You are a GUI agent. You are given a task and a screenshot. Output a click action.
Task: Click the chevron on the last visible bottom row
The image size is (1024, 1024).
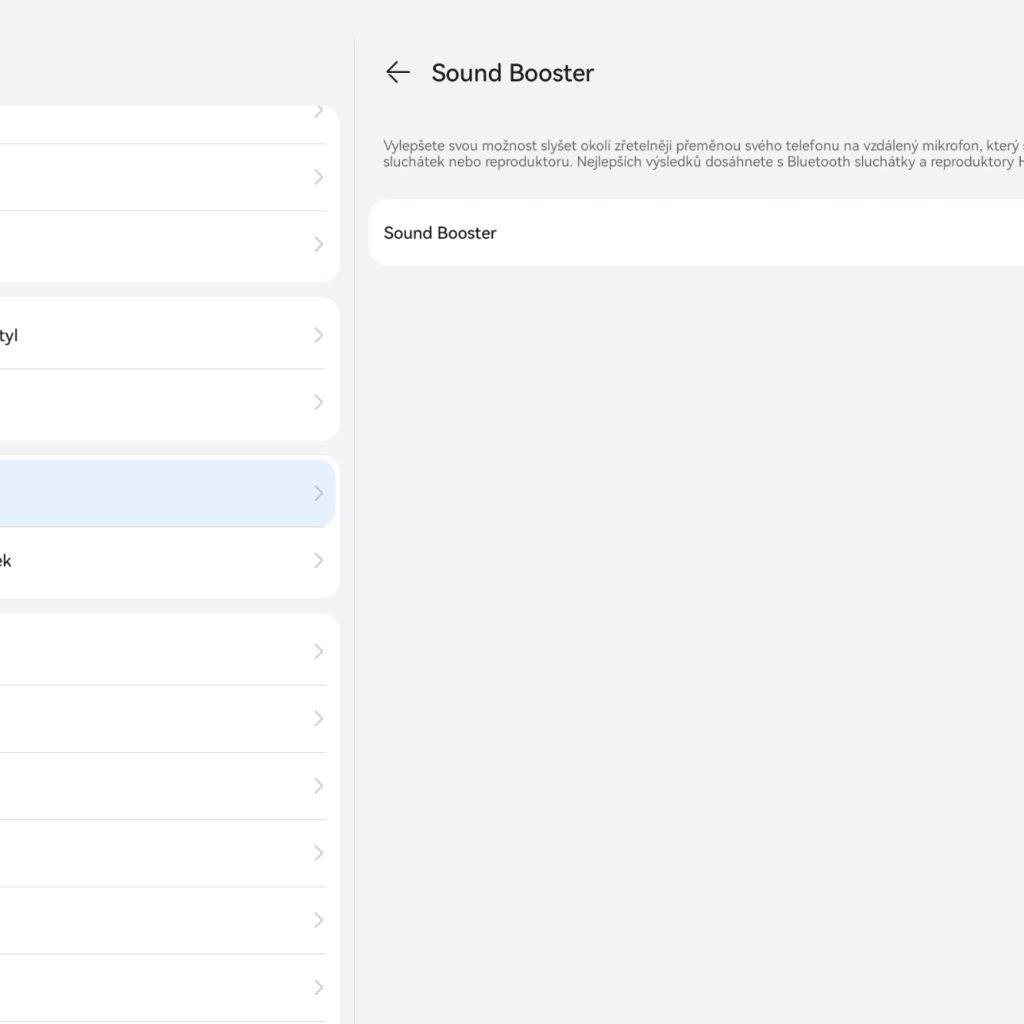(x=319, y=987)
